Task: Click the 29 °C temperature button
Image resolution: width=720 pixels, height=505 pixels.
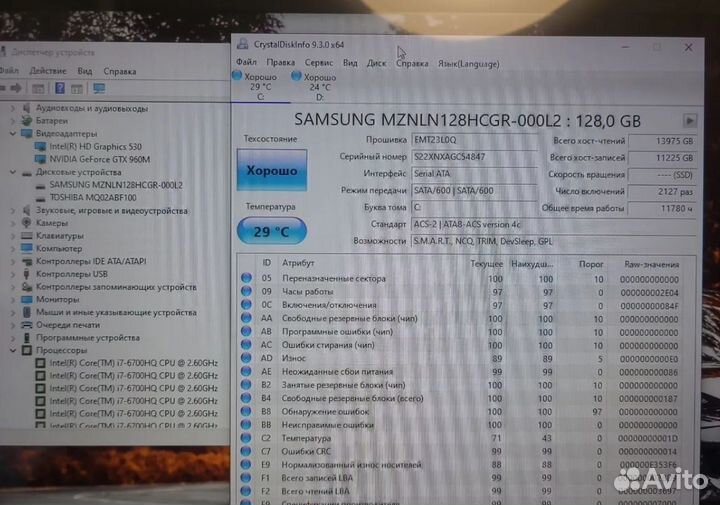Action: [x=271, y=231]
